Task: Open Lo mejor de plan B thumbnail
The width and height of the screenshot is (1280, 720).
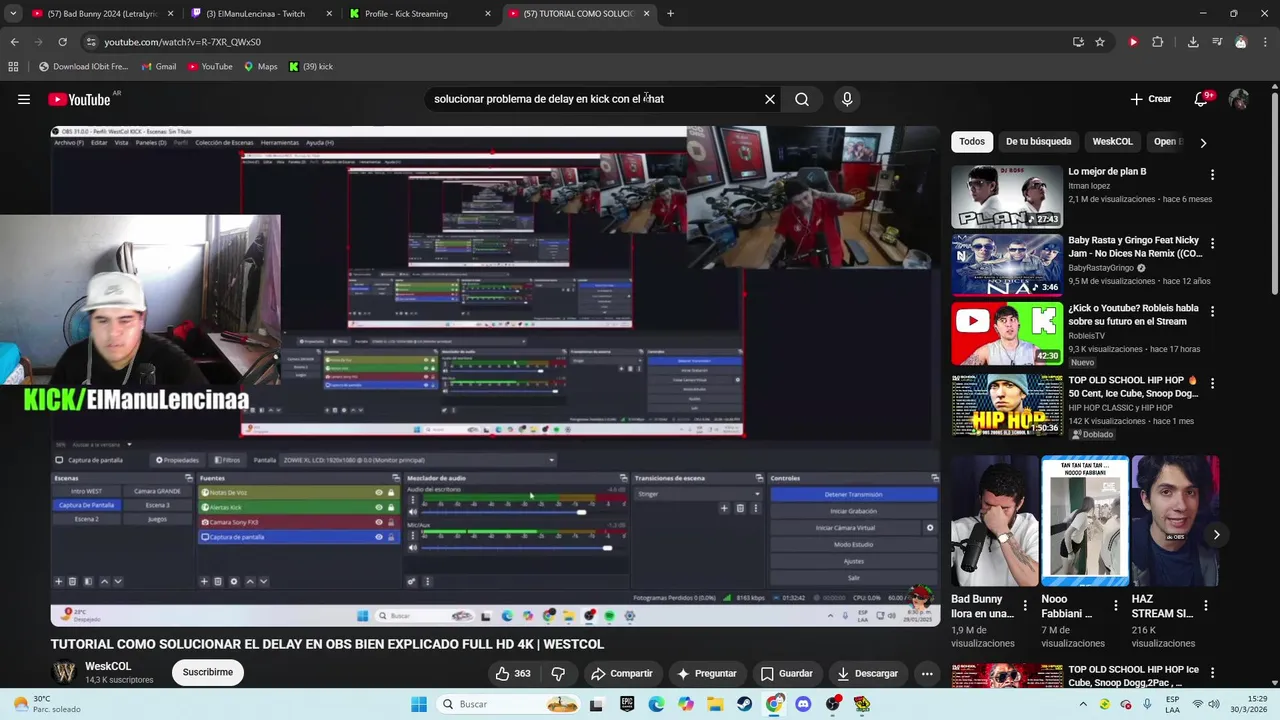Action: [x=1006, y=197]
